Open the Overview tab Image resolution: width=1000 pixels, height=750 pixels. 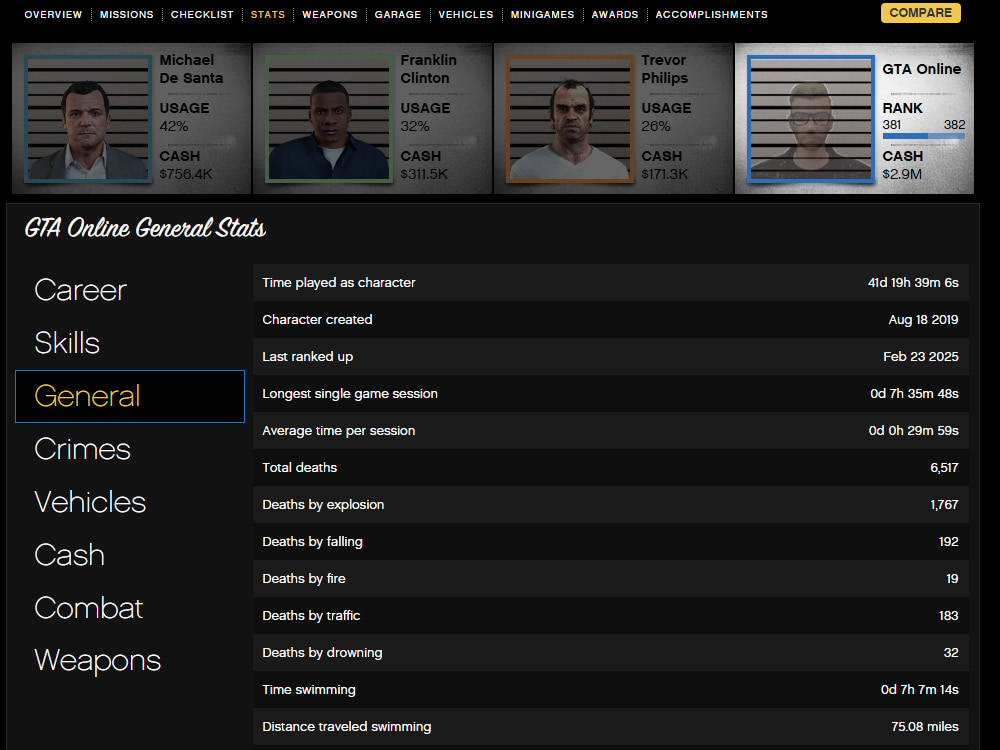(53, 14)
